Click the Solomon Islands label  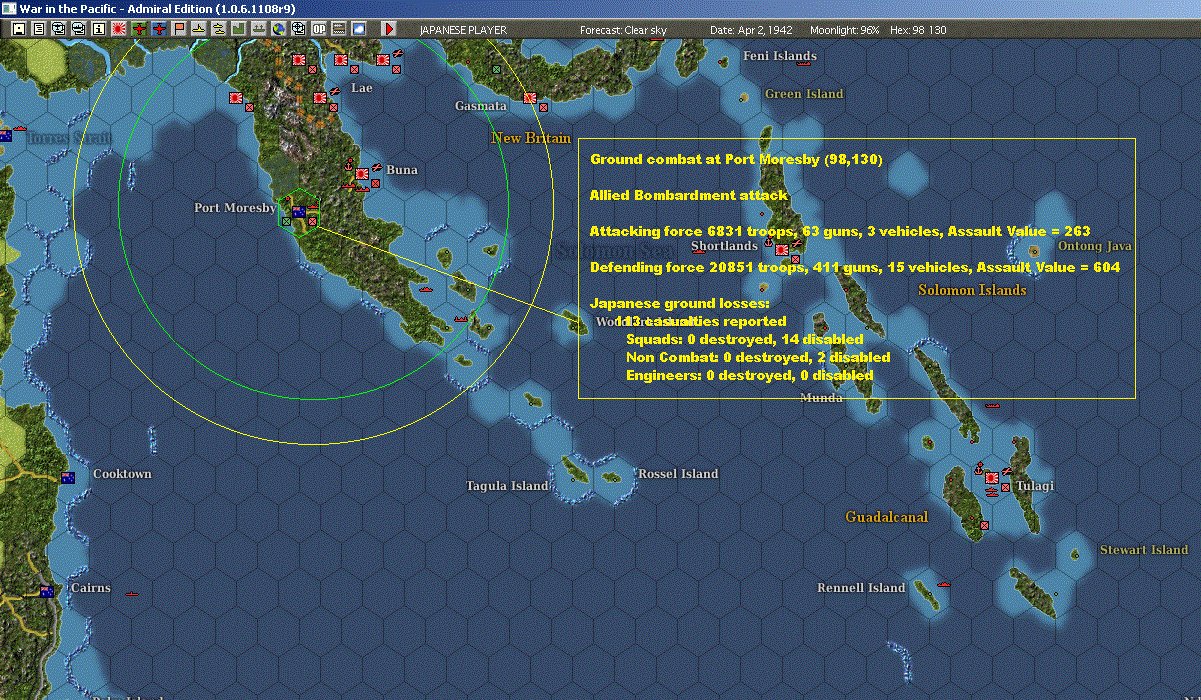click(x=973, y=290)
